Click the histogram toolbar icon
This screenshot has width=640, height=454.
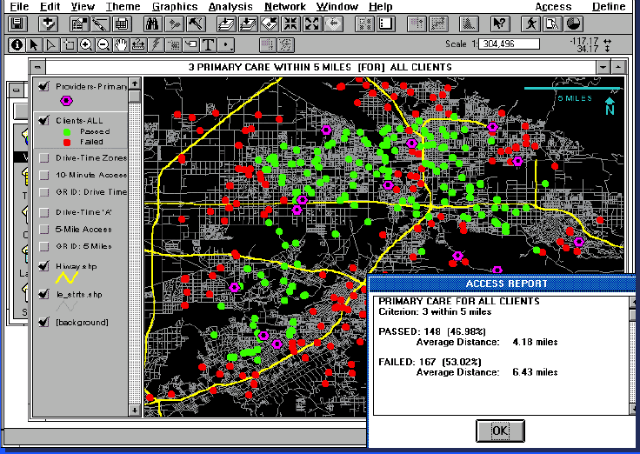tap(469, 24)
